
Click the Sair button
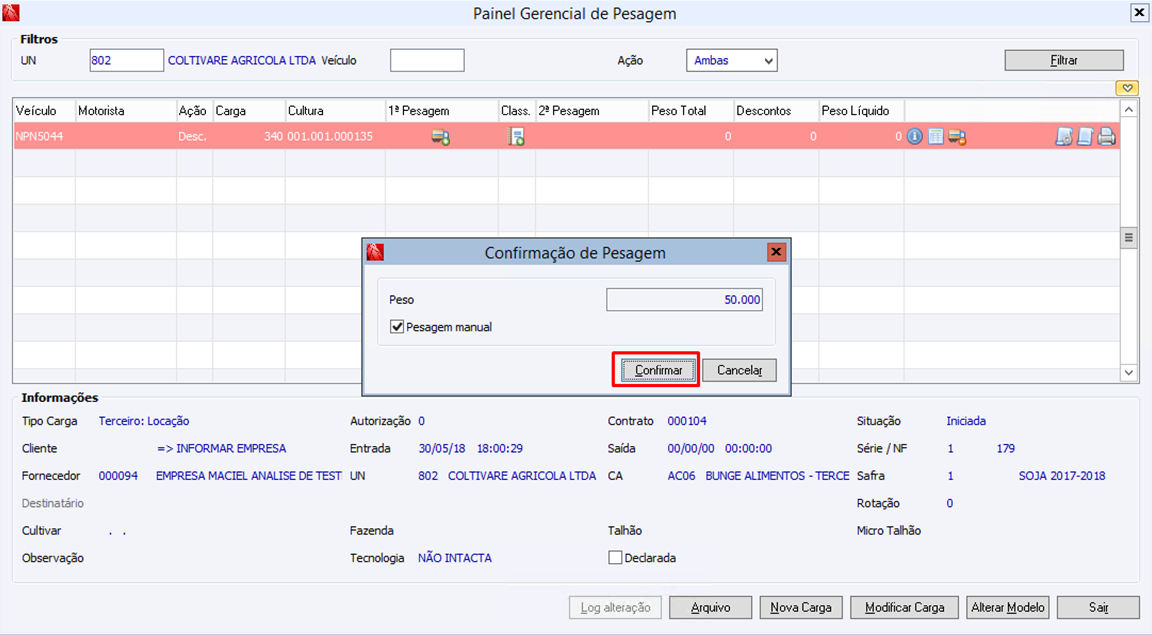[x=1098, y=608]
